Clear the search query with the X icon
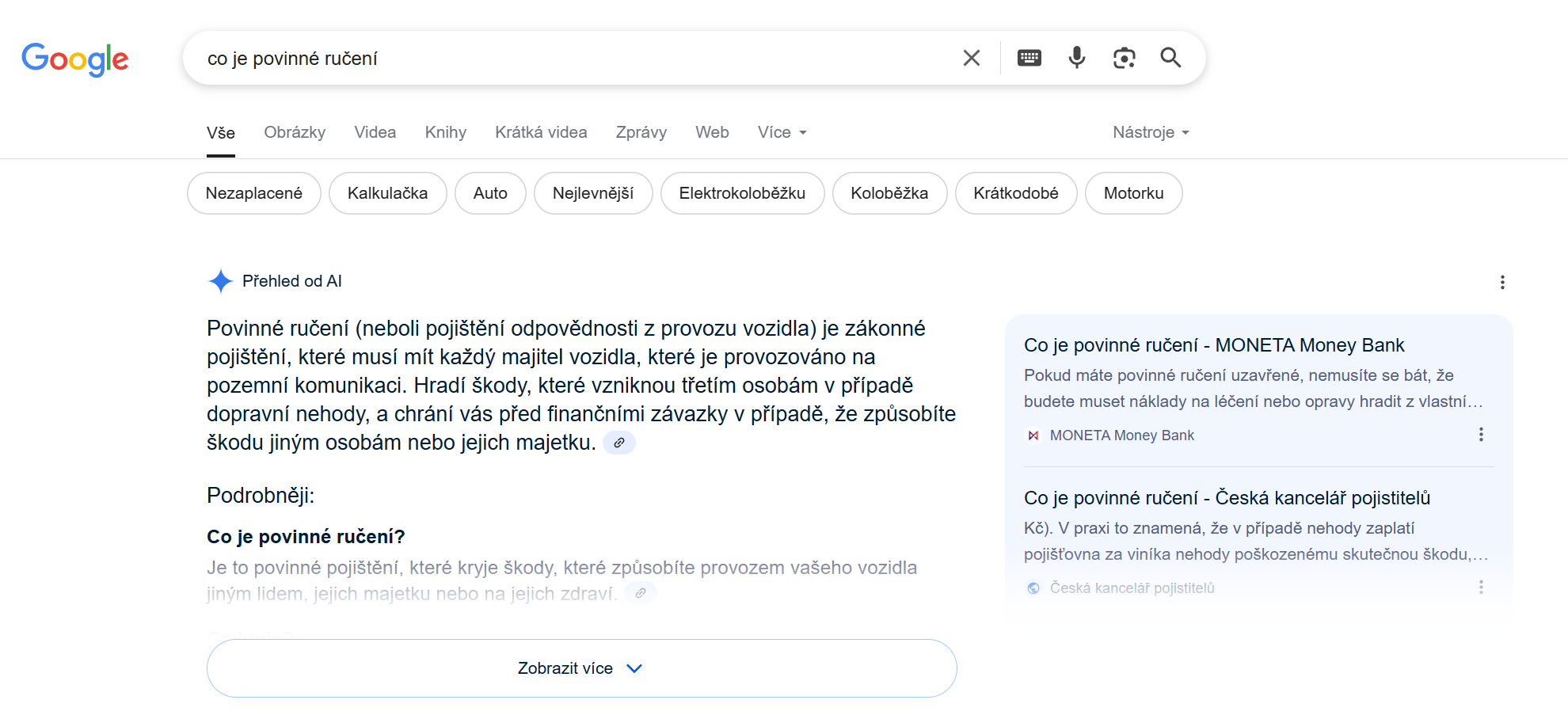The width and height of the screenshot is (1568, 715). [972, 57]
